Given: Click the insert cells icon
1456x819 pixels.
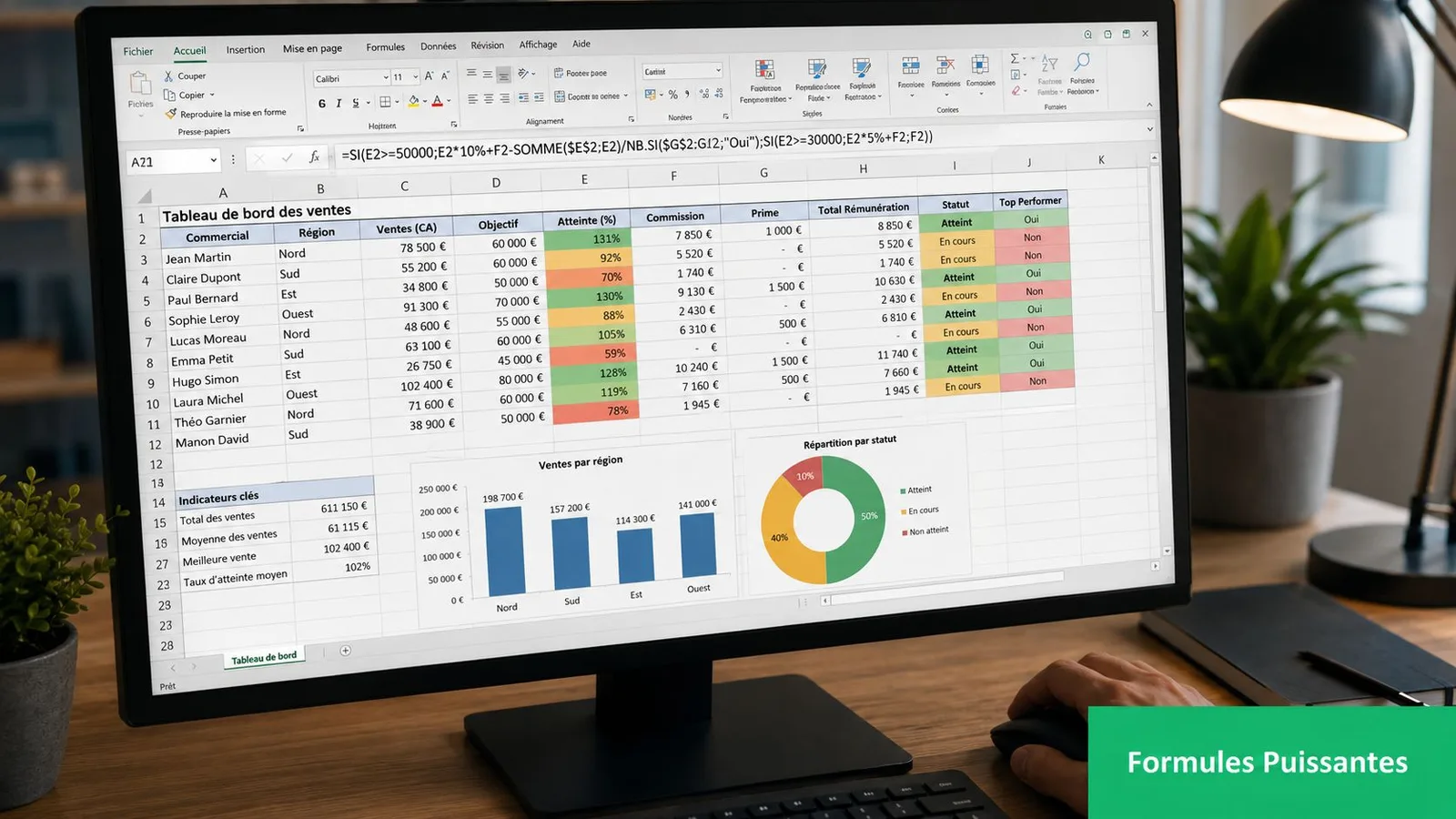Looking at the screenshot, I should point(911,66).
